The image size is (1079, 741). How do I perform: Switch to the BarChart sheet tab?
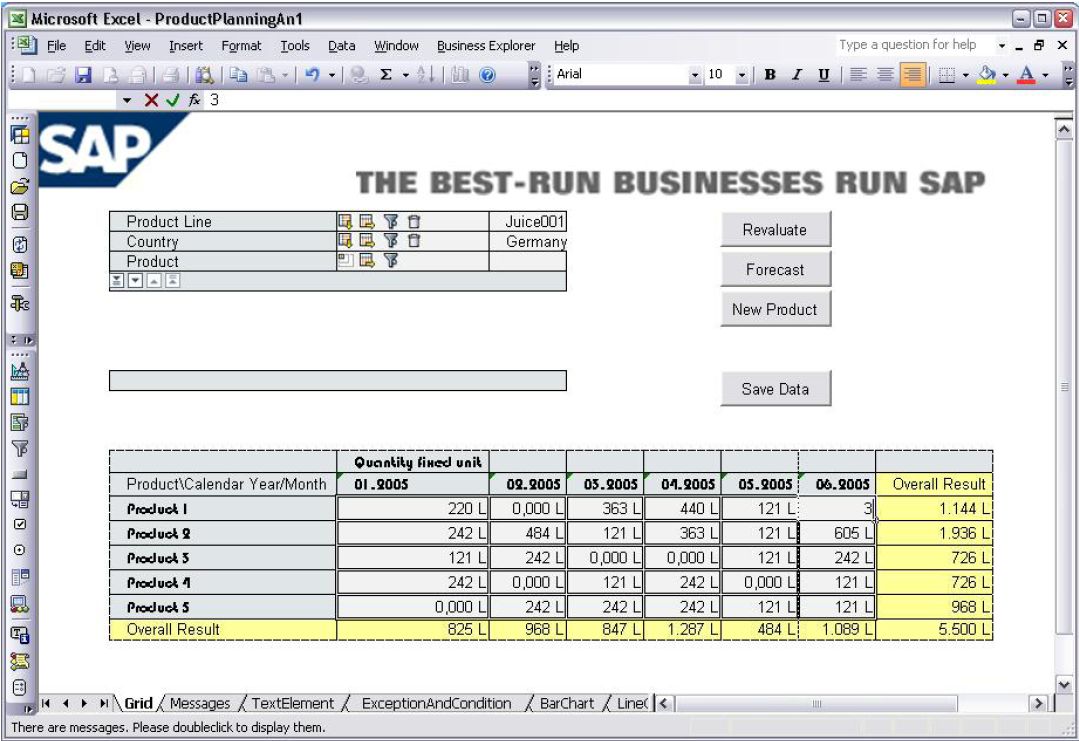(567, 703)
